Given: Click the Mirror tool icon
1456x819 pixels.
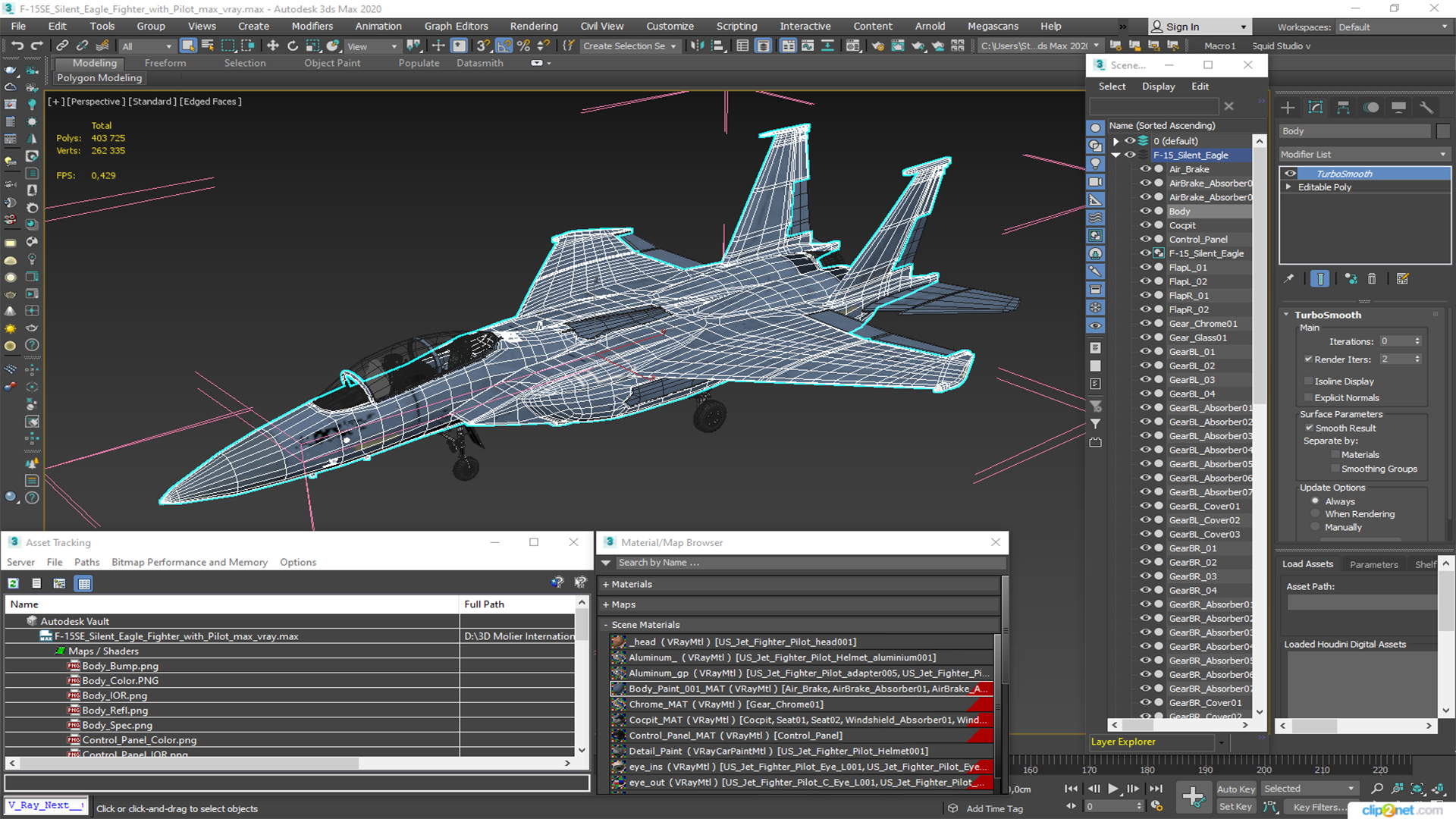Looking at the screenshot, I should pos(697,46).
